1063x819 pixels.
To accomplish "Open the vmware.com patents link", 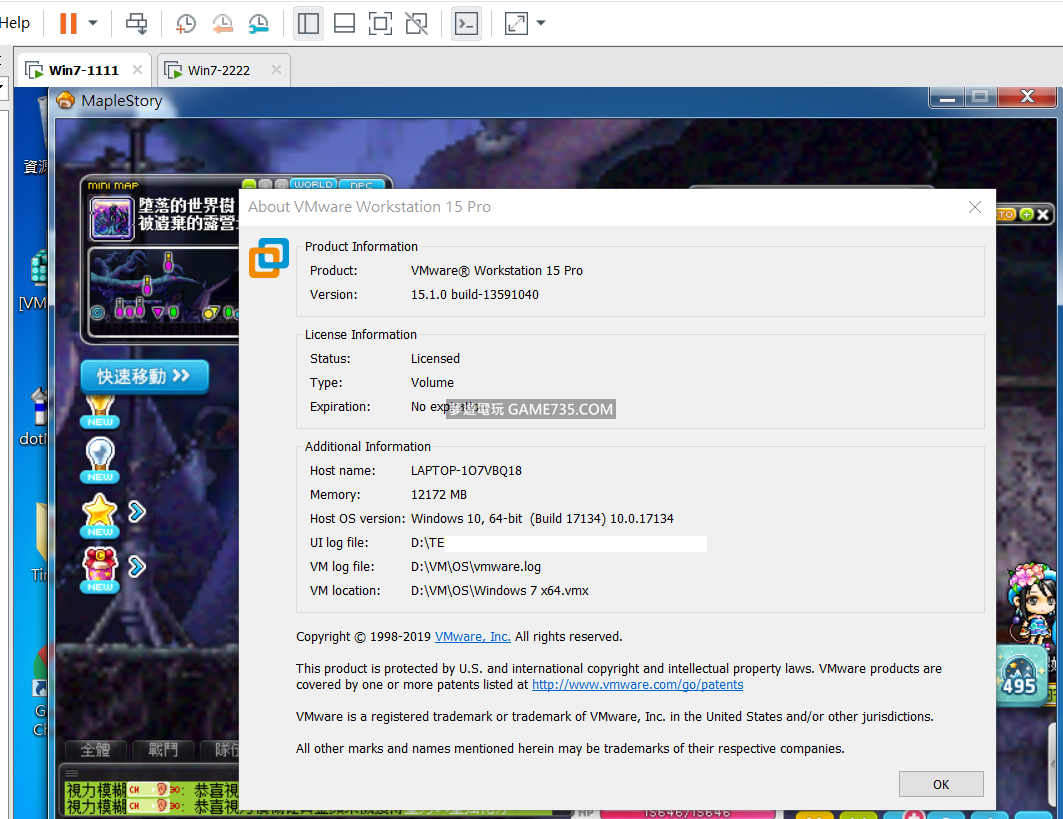I will (637, 685).
